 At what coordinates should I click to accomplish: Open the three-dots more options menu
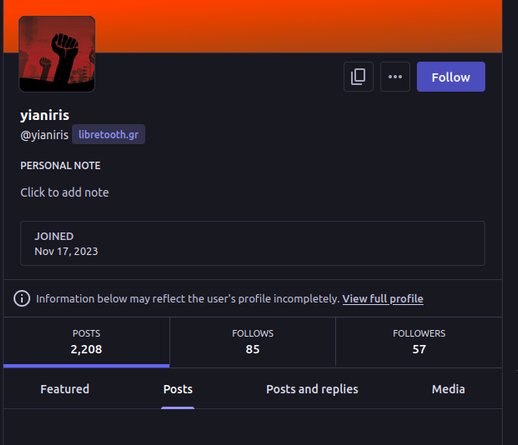[x=395, y=77]
